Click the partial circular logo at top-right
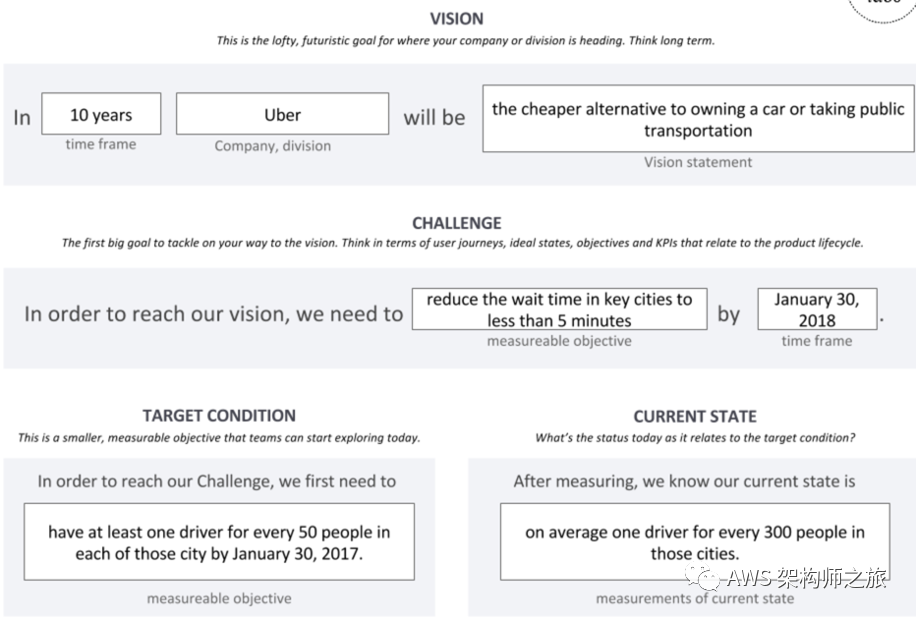 882,8
